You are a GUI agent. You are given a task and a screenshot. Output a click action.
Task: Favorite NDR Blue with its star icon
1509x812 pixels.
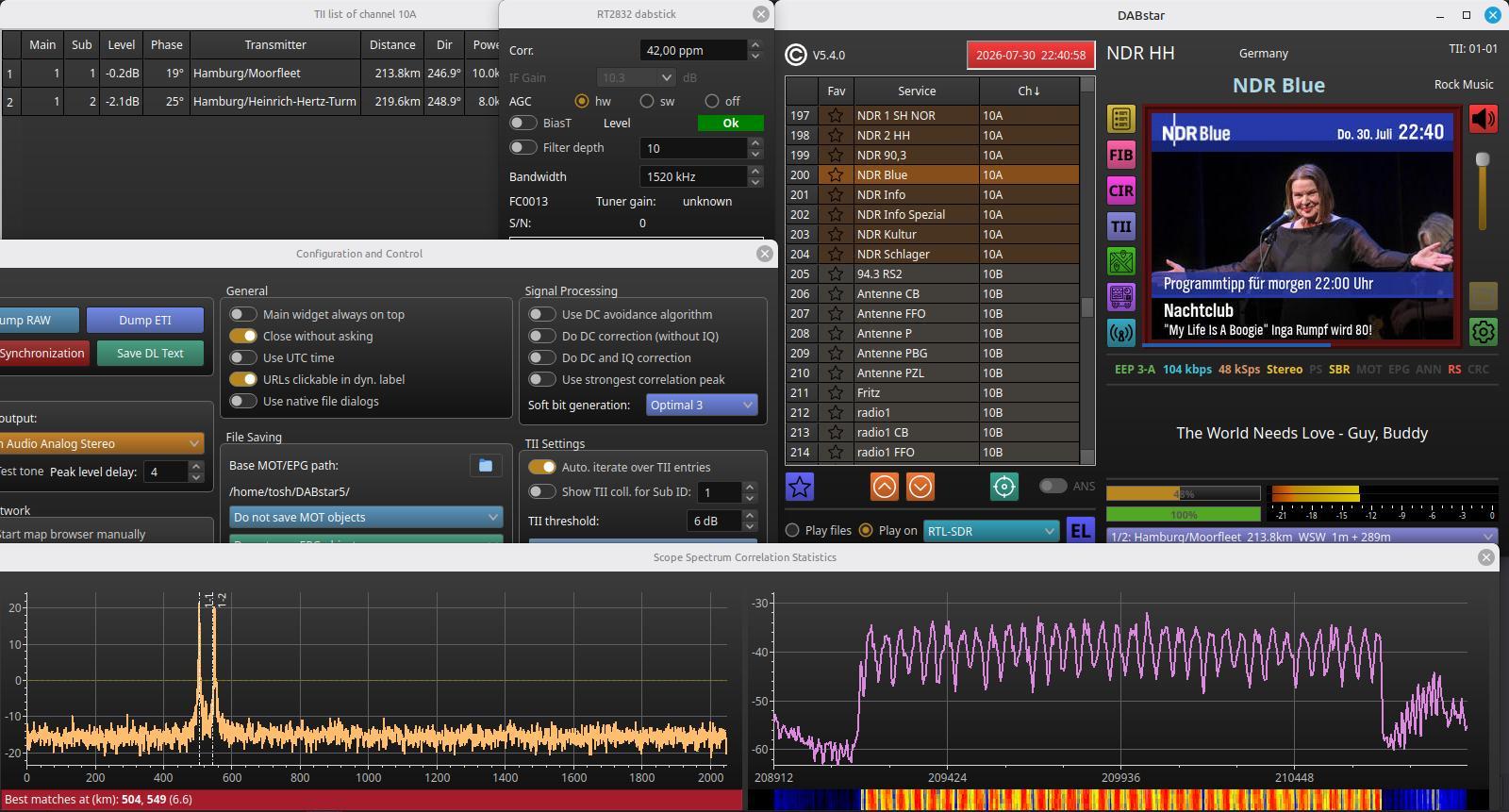click(x=836, y=174)
